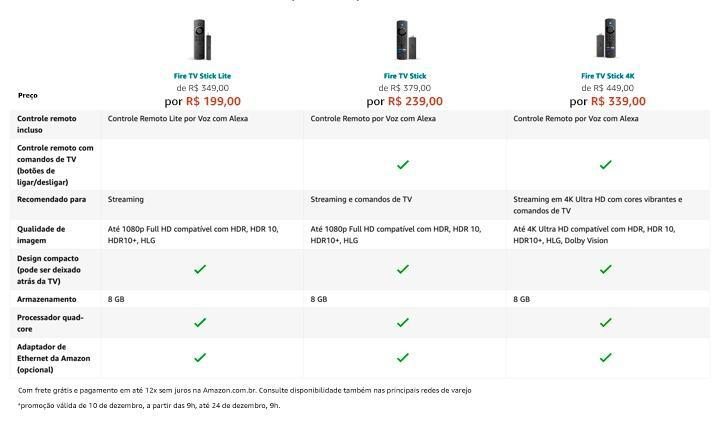This screenshot has height=423, width=717.
Task: Click Fire TV Stick 4K quad-core checkmark
Action: click(x=605, y=323)
